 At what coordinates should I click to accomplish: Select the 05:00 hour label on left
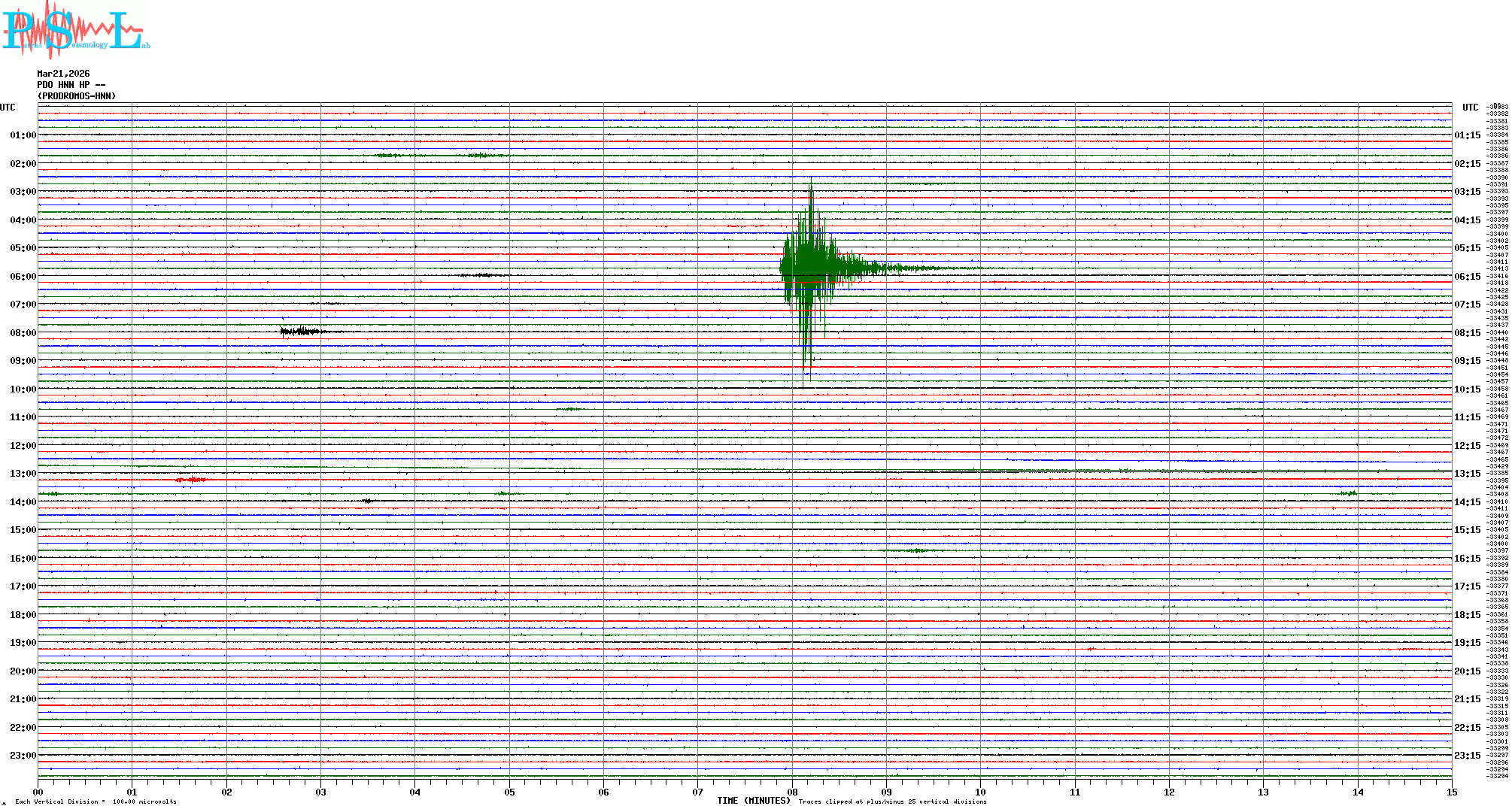[23, 248]
